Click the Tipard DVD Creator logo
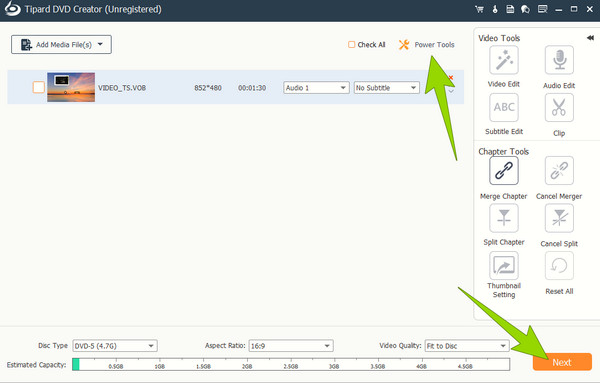This screenshot has width=600, height=383. click(x=13, y=8)
